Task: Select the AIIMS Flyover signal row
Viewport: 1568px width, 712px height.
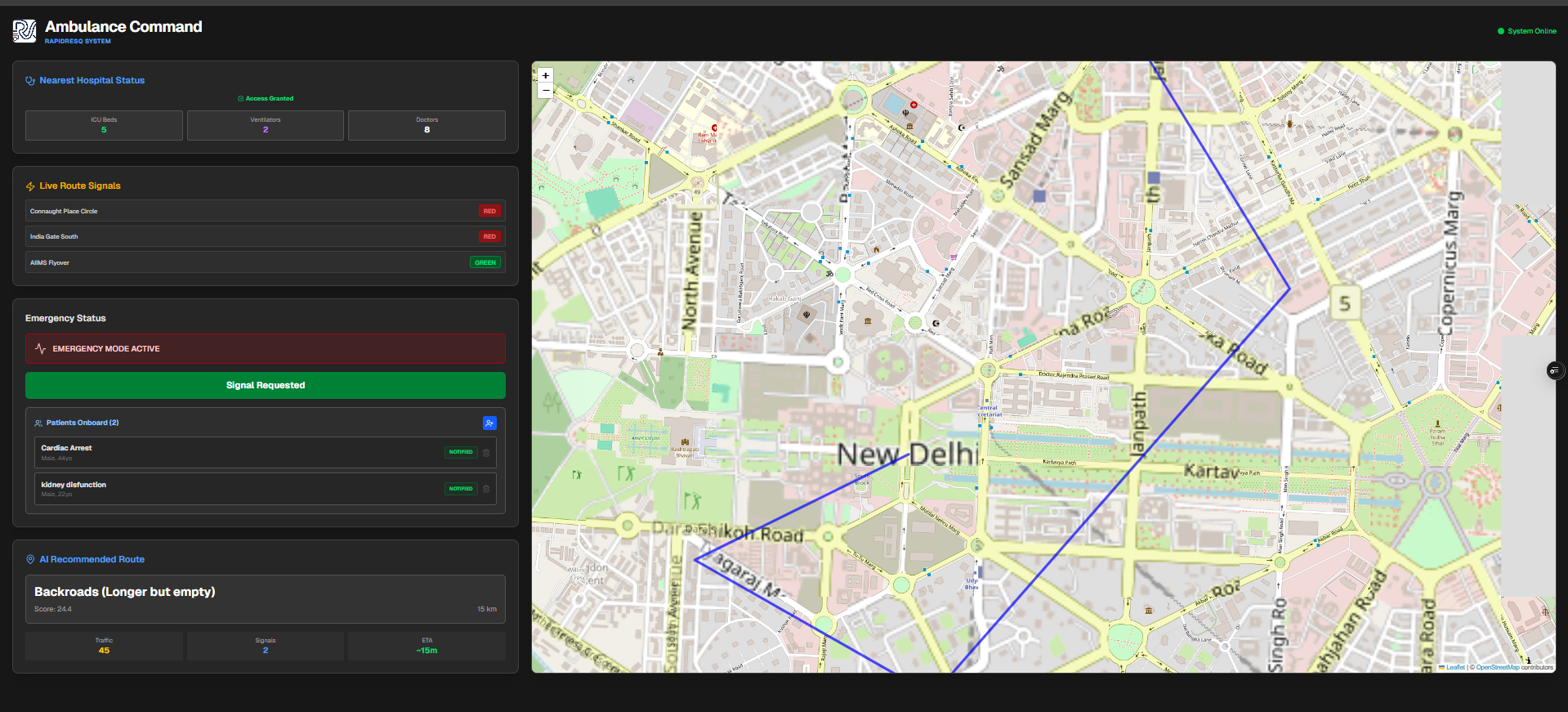Action: [266, 262]
